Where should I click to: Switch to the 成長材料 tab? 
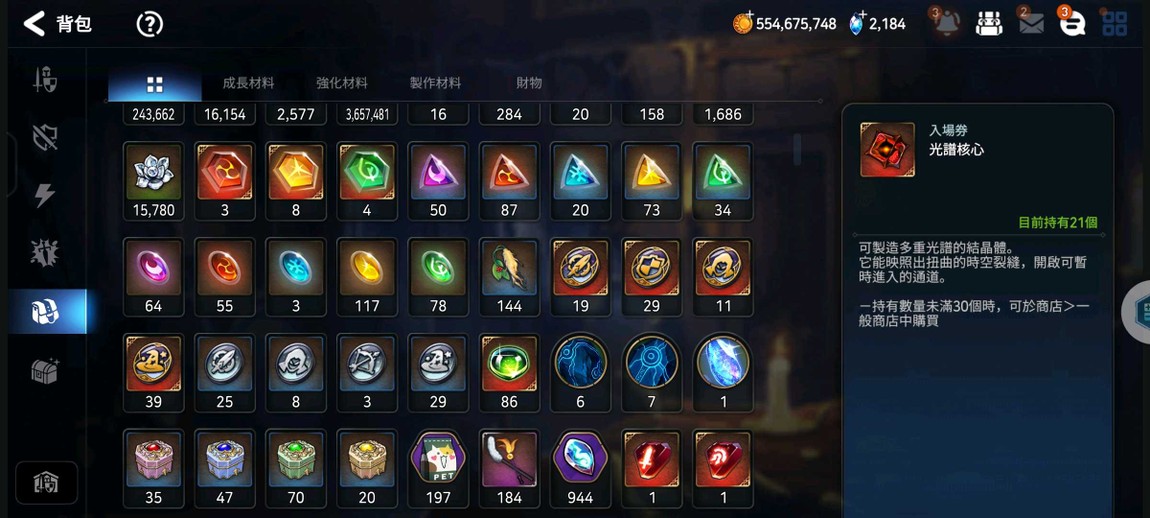click(248, 83)
